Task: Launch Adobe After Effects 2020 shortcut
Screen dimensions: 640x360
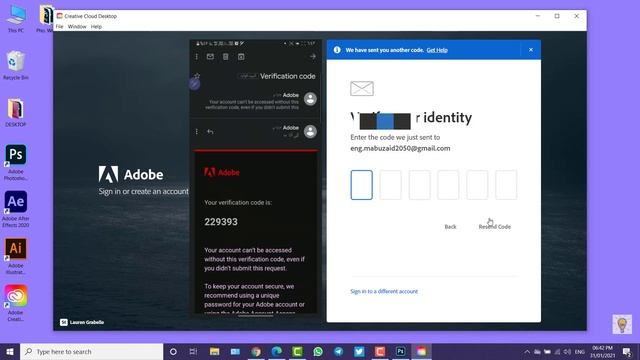Action: 16,209
